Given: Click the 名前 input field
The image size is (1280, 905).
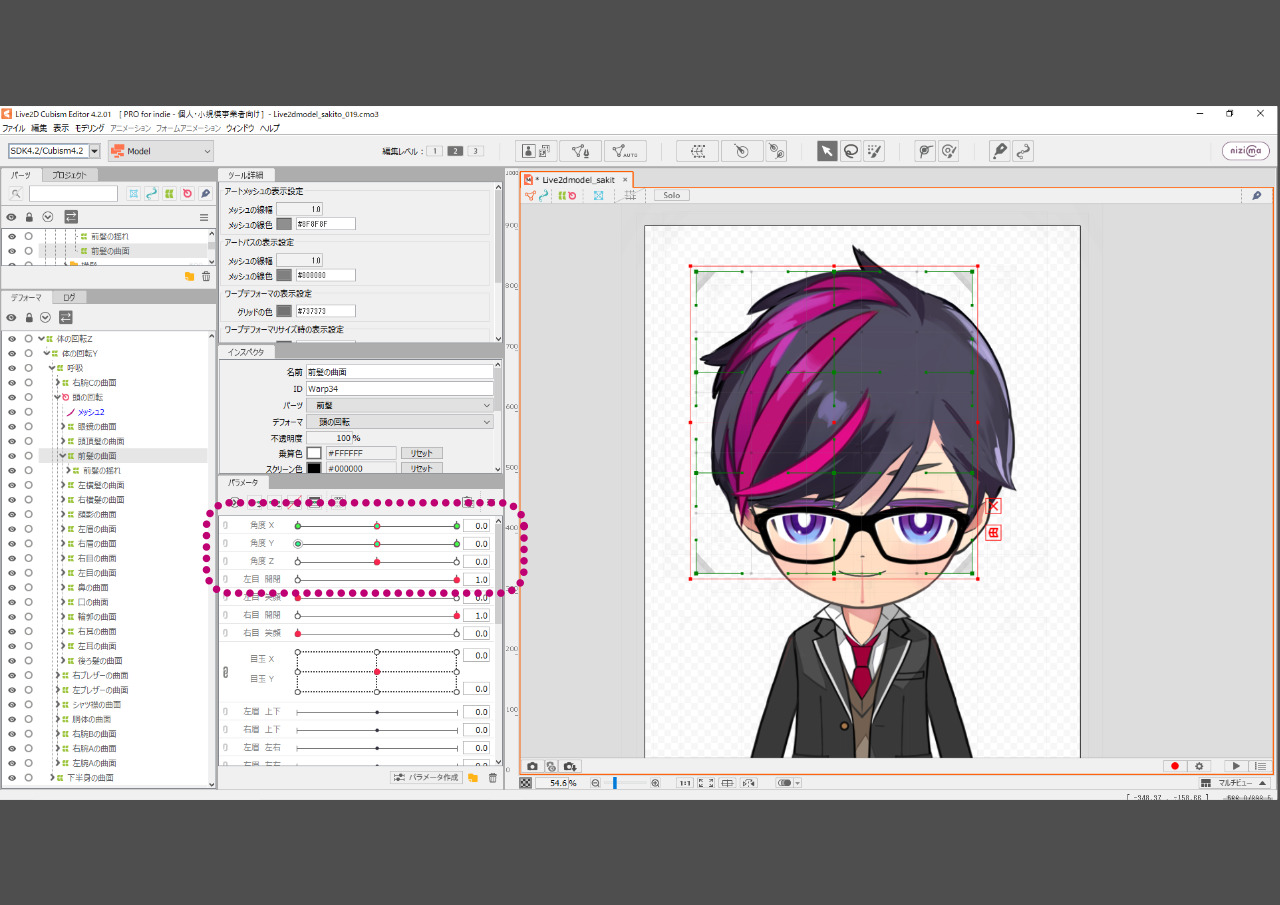Looking at the screenshot, I should coord(399,372).
